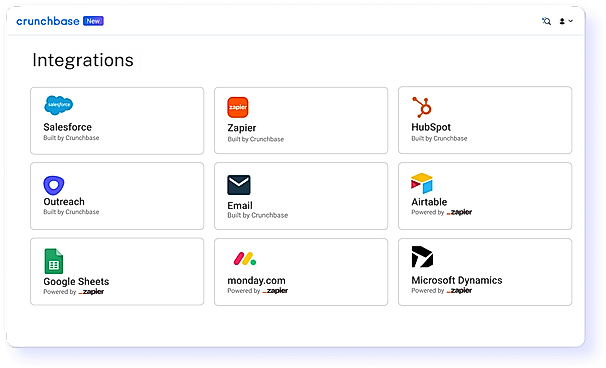Click 'Built by Crunchbase' under Outreach
The width and height of the screenshot is (606, 368).
[71, 212]
